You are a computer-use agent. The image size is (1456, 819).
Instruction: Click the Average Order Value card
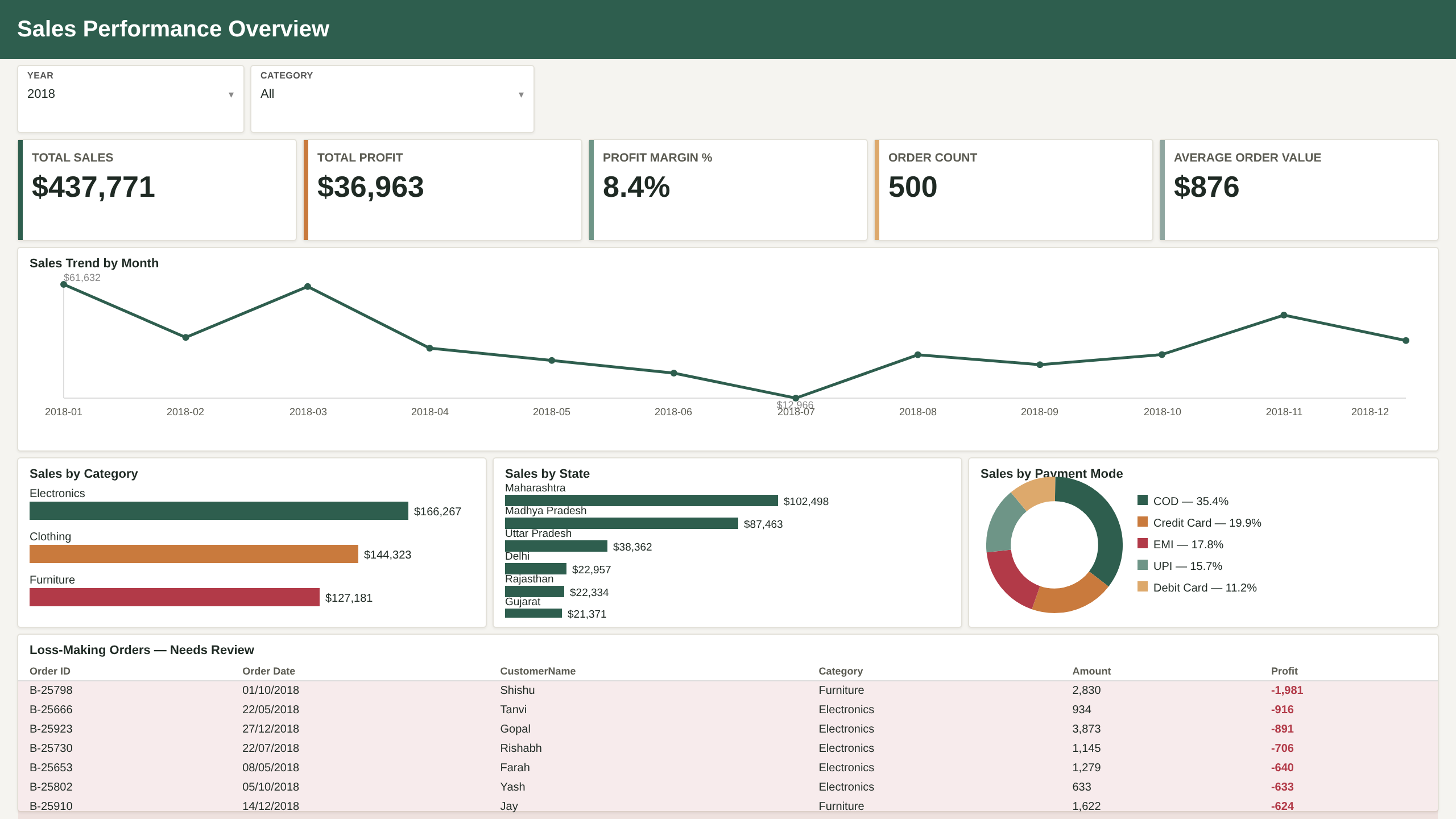[x=1299, y=190]
